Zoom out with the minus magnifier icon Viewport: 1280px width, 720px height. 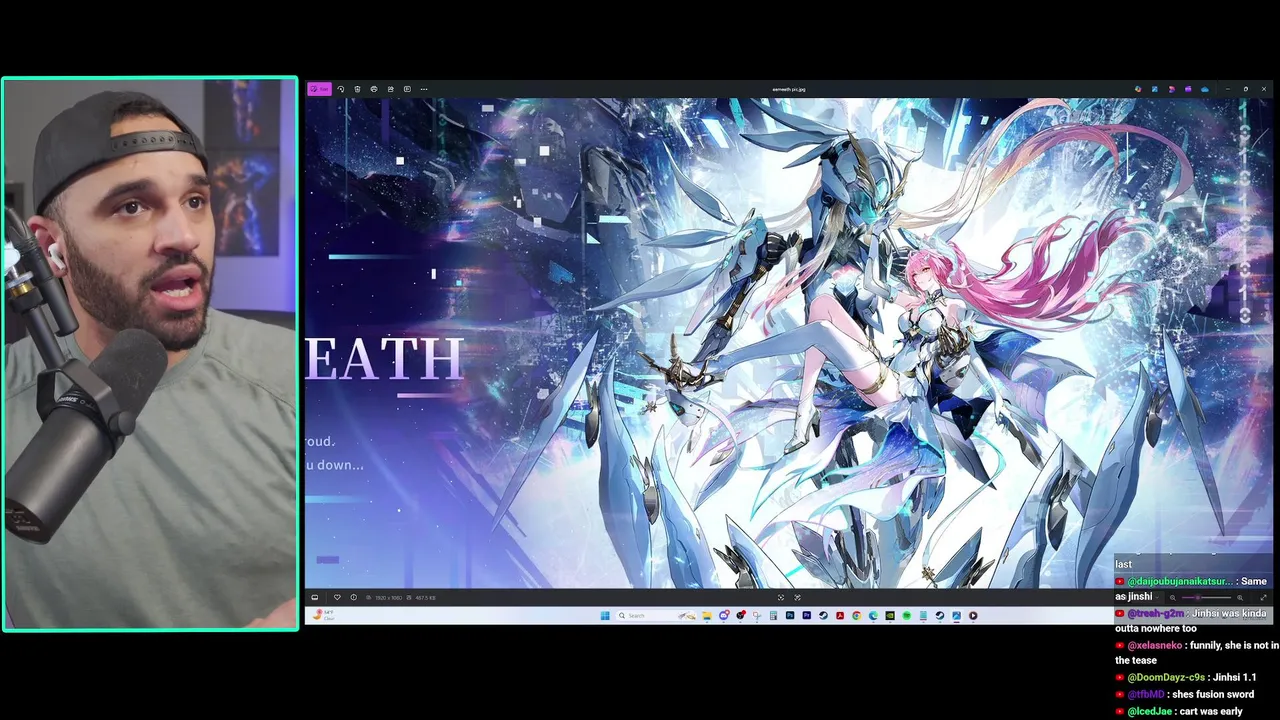coord(1173,598)
